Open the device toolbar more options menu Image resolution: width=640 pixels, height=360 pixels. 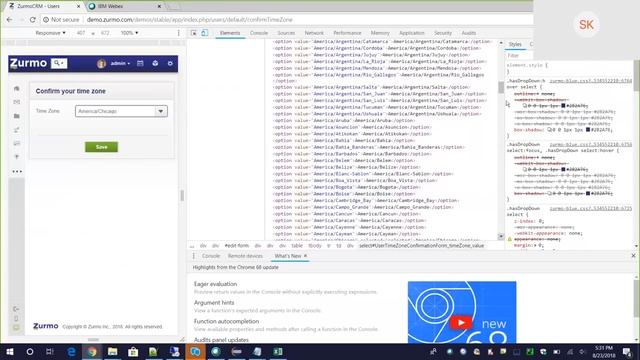178,33
